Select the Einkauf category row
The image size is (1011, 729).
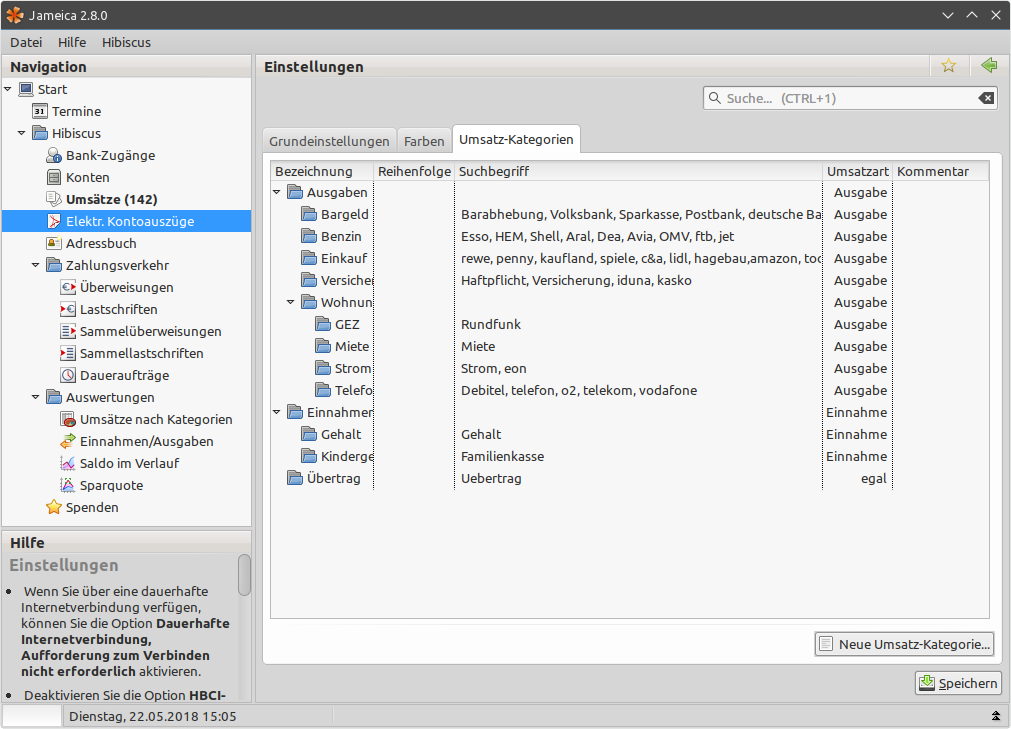pyautogui.click(x=629, y=258)
